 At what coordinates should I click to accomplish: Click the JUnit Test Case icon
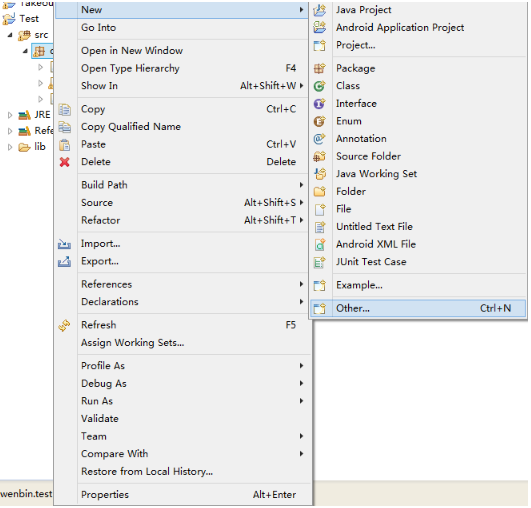pyautogui.click(x=320, y=262)
